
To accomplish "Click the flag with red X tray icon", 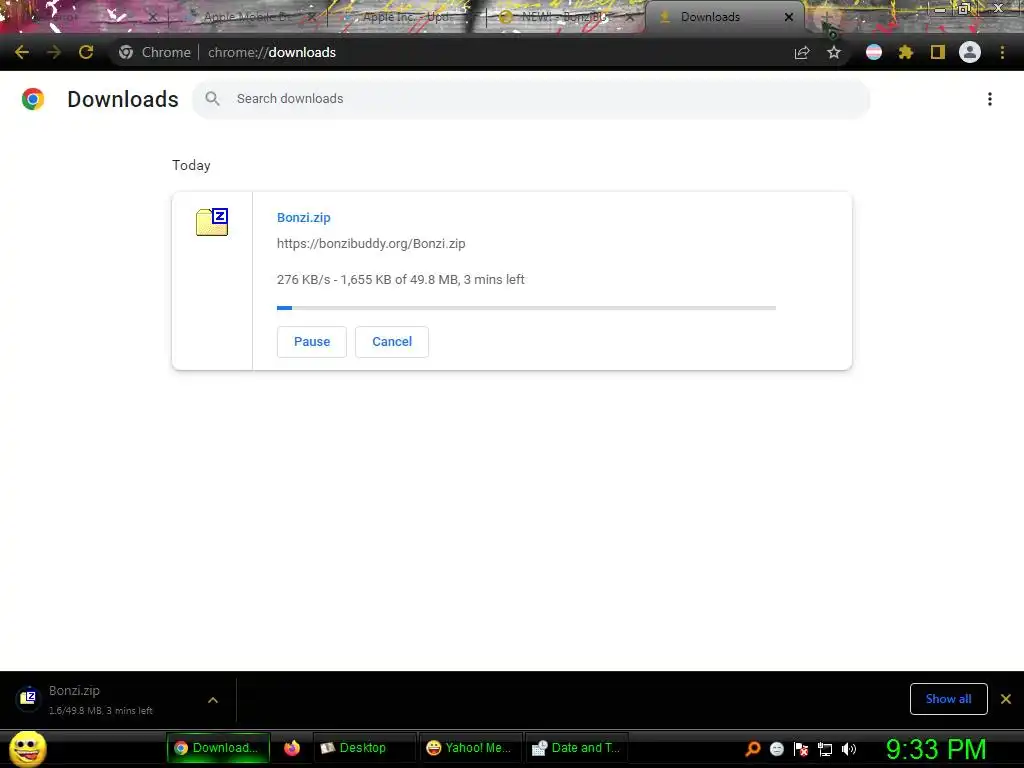I will pyautogui.click(x=801, y=748).
